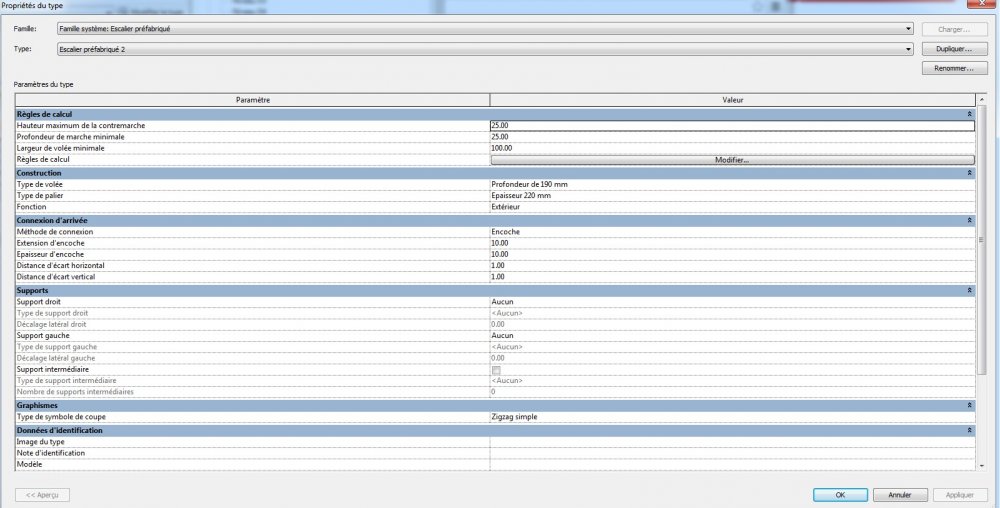
Task: Select Type de palier value Epaisseur 220 mm
Action: pyautogui.click(x=732, y=196)
